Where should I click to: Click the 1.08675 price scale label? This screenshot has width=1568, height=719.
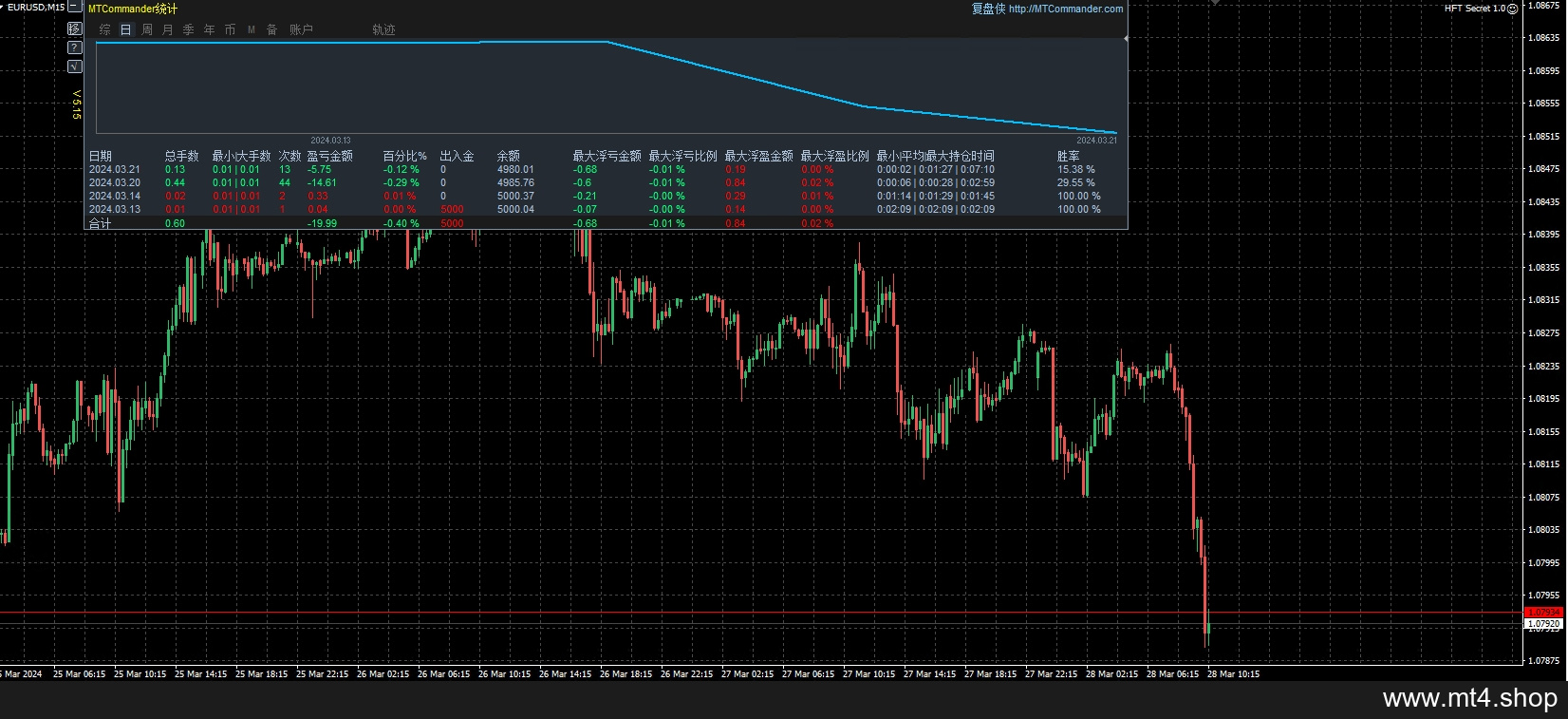click(x=1543, y=5)
